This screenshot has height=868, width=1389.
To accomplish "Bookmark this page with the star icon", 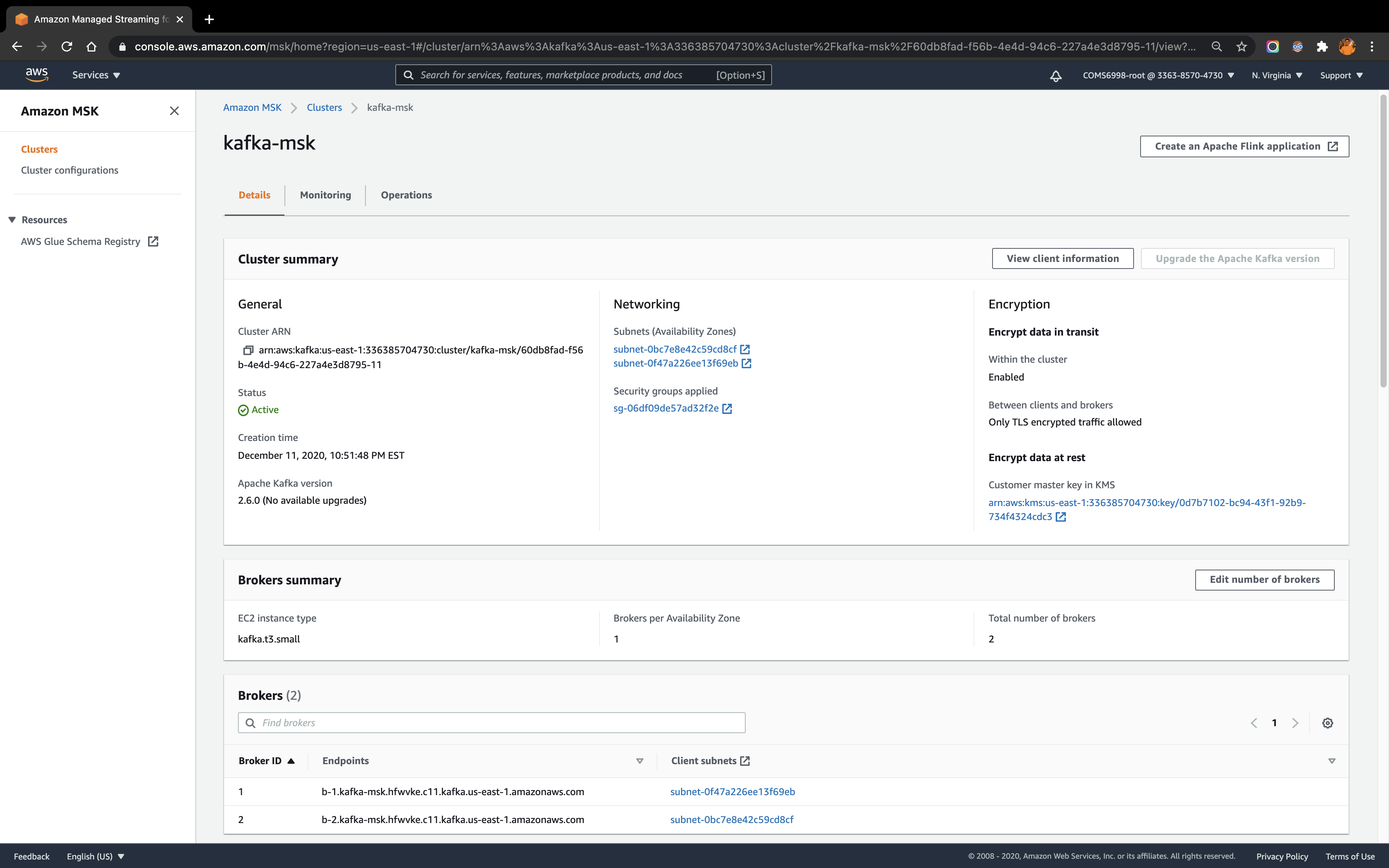I will tap(1241, 46).
